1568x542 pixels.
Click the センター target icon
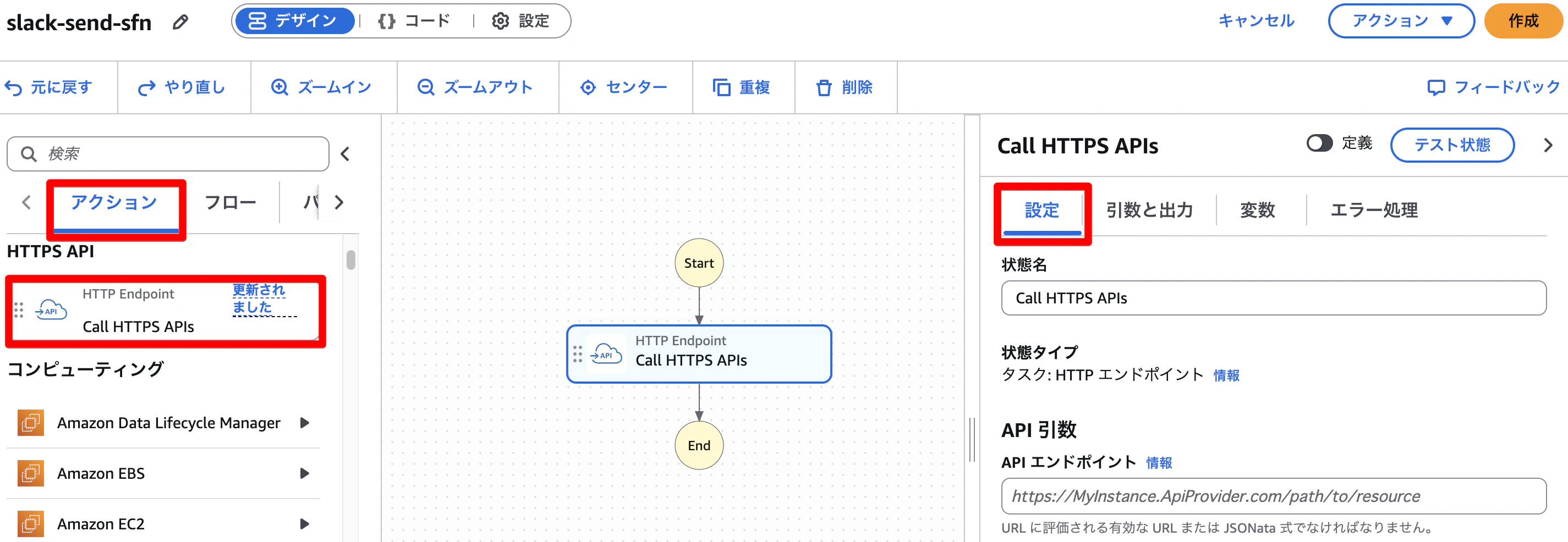point(588,87)
